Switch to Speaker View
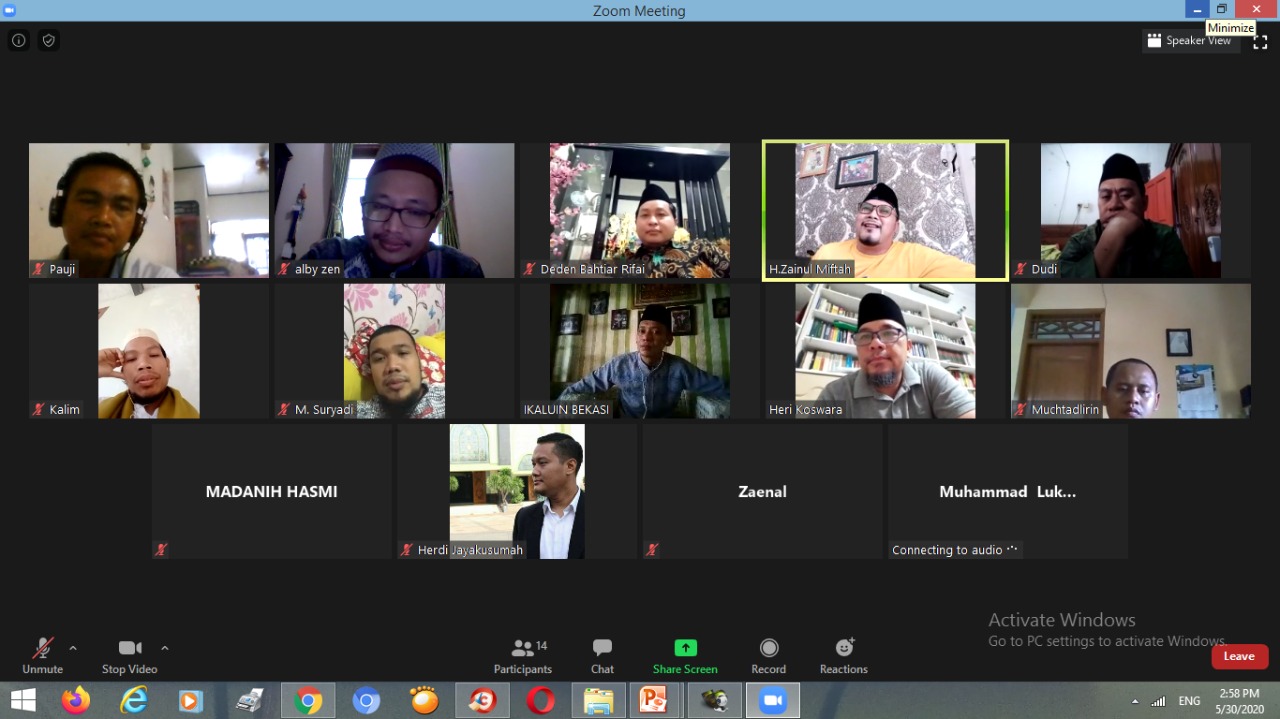Image resolution: width=1280 pixels, height=719 pixels. tap(1190, 41)
